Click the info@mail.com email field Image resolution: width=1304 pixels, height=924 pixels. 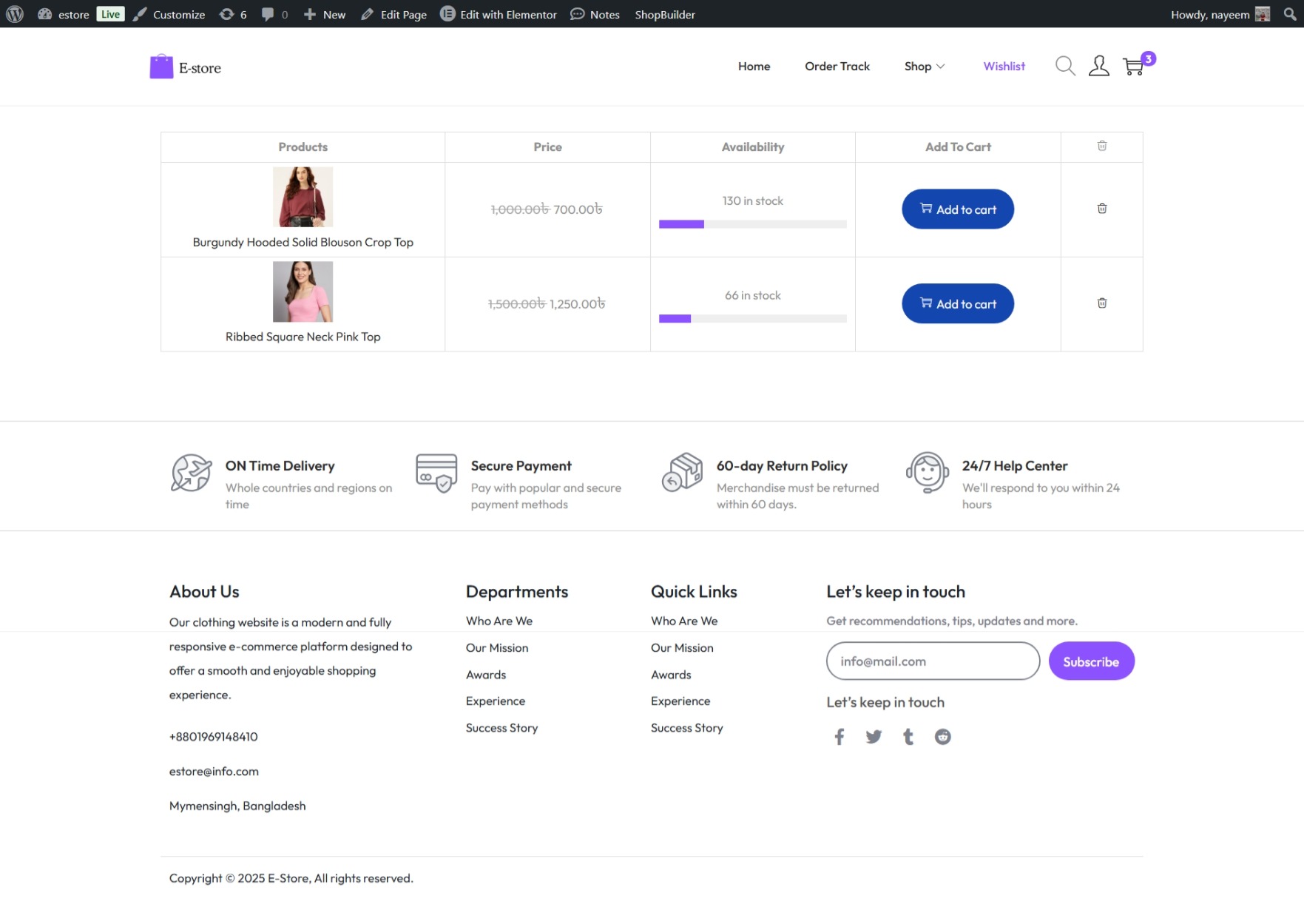click(x=933, y=661)
